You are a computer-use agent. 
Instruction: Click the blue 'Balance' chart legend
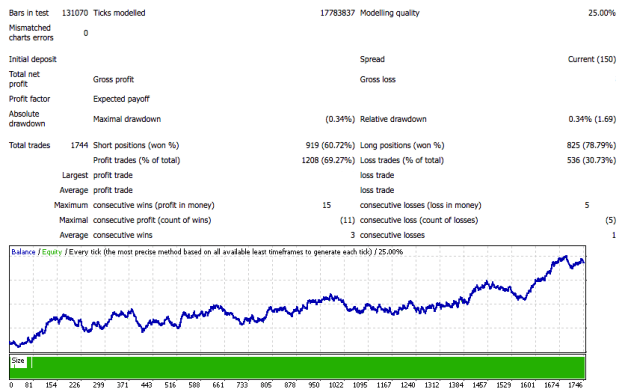(24, 252)
